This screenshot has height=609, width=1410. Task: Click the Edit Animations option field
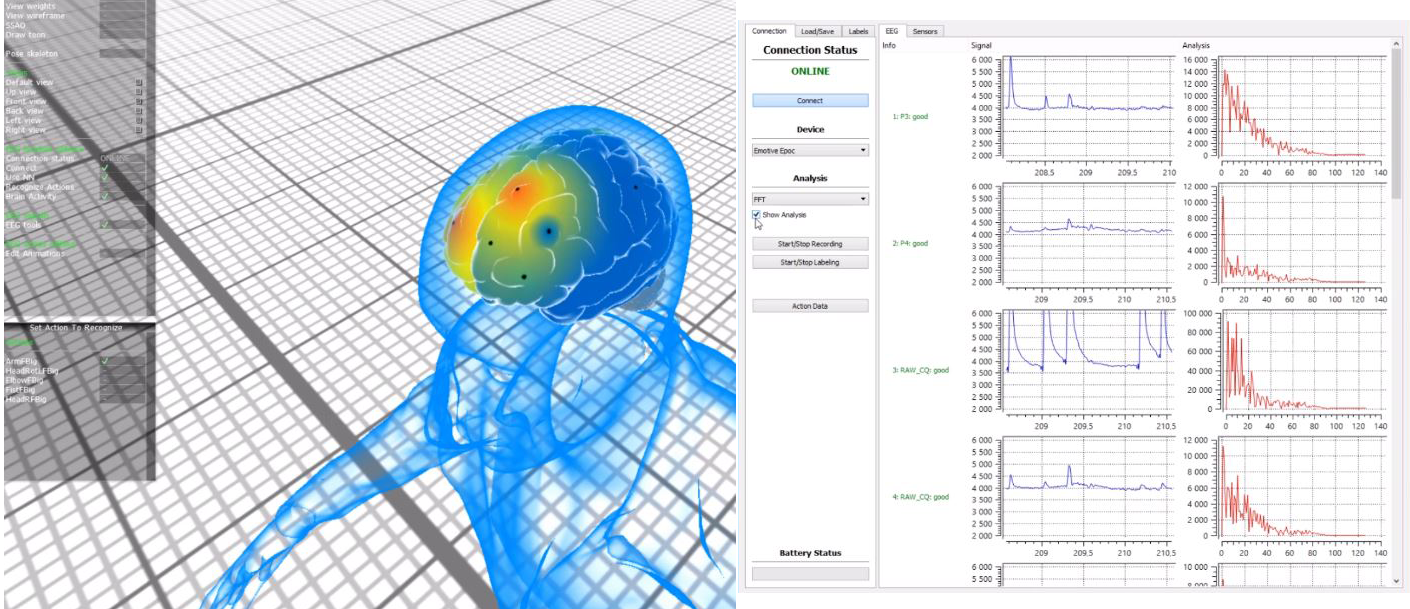(x=122, y=253)
